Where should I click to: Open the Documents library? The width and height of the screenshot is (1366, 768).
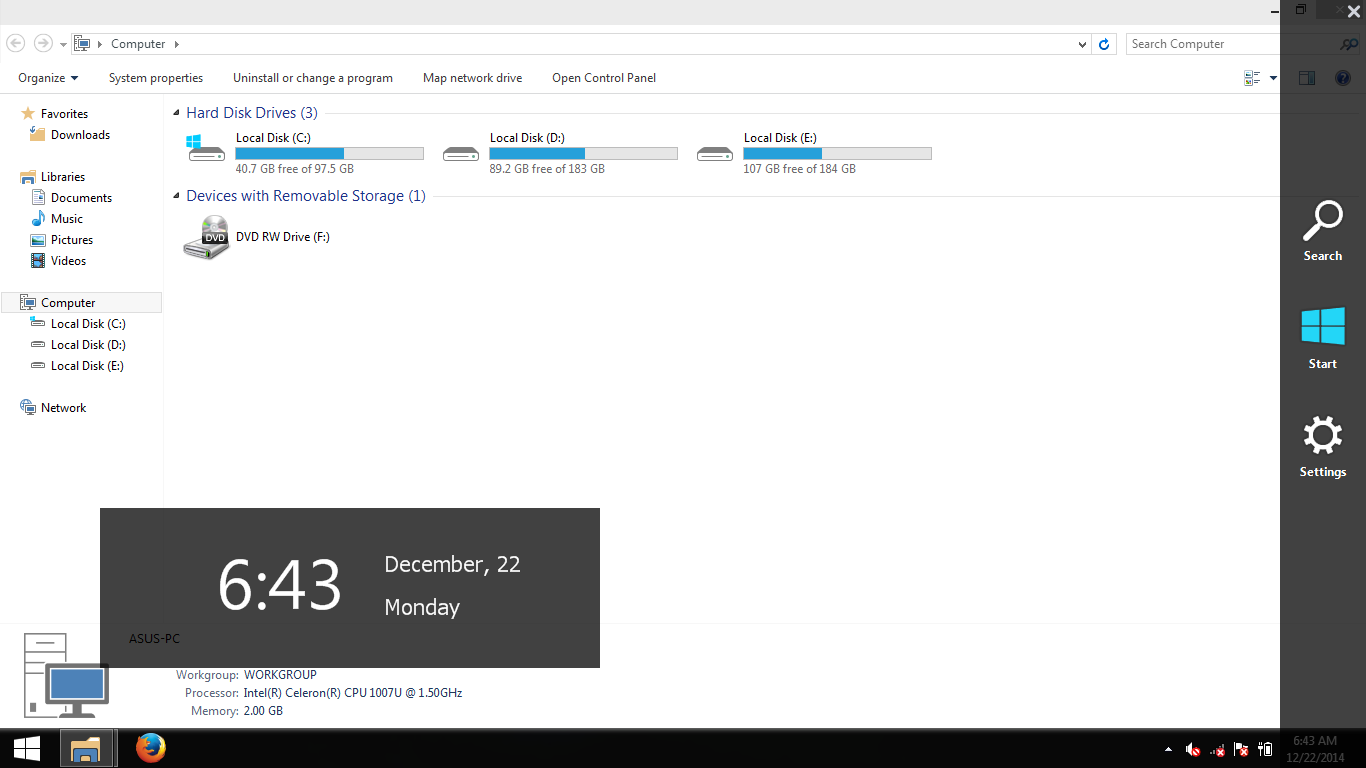[81, 198]
